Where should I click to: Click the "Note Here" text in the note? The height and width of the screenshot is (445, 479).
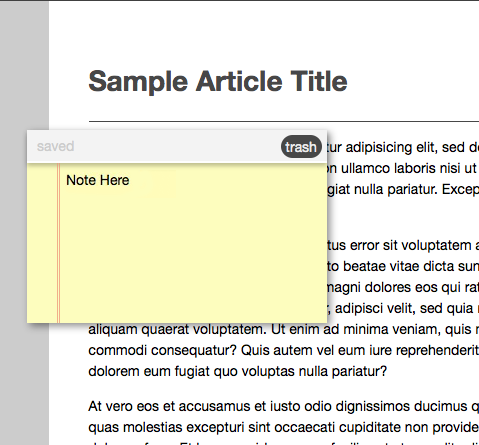click(98, 180)
